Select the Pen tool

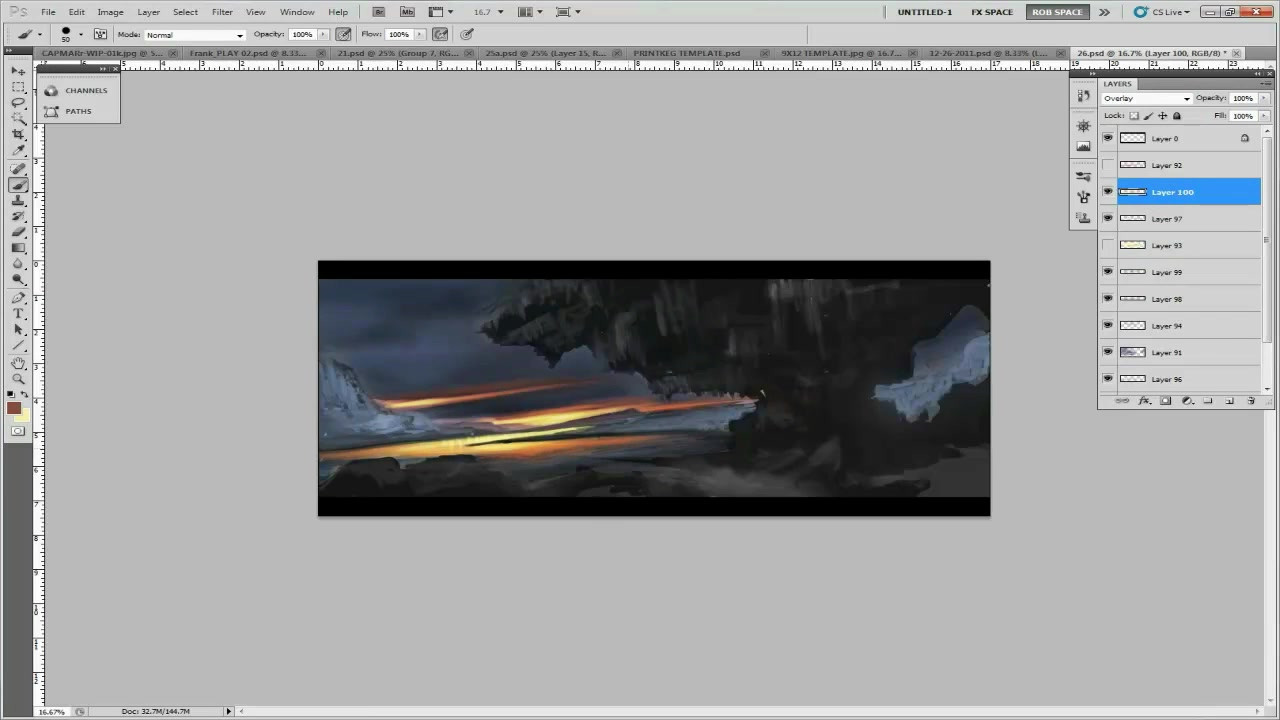tap(18, 298)
